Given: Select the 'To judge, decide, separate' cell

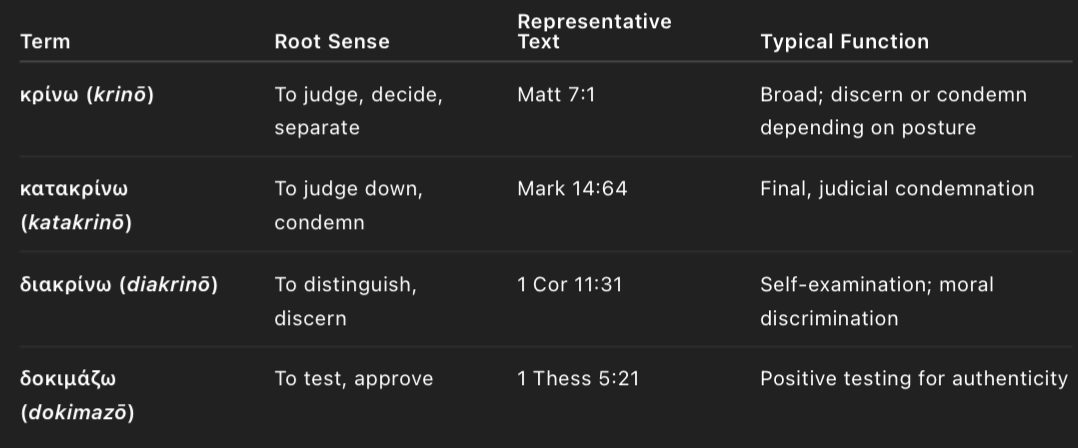Looking at the screenshot, I should click(358, 111).
